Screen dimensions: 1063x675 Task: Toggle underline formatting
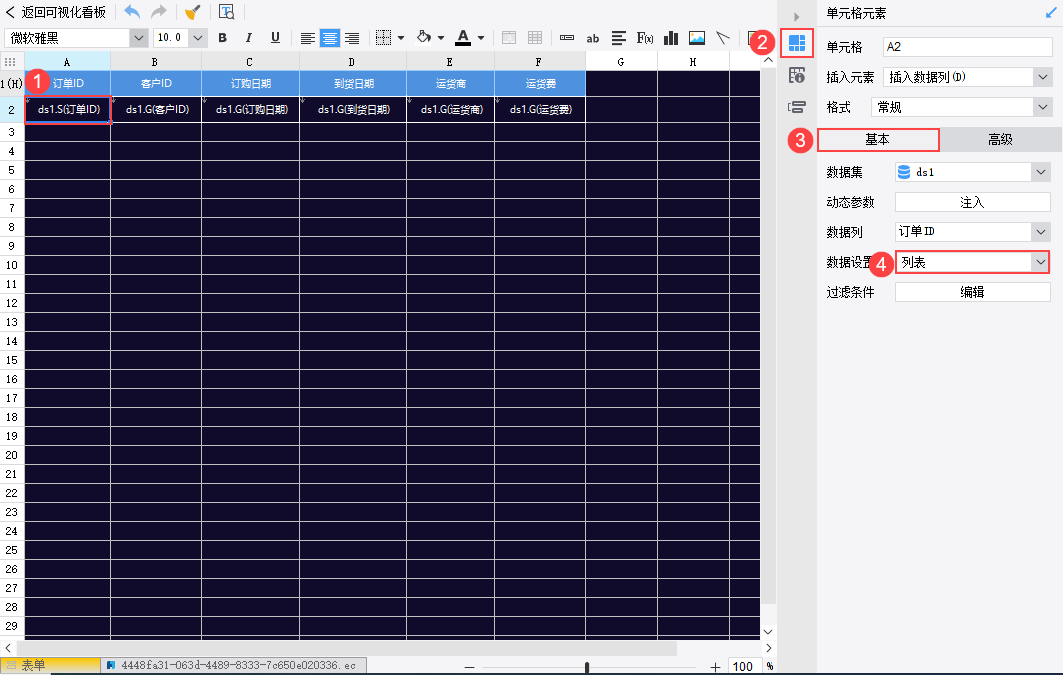272,38
